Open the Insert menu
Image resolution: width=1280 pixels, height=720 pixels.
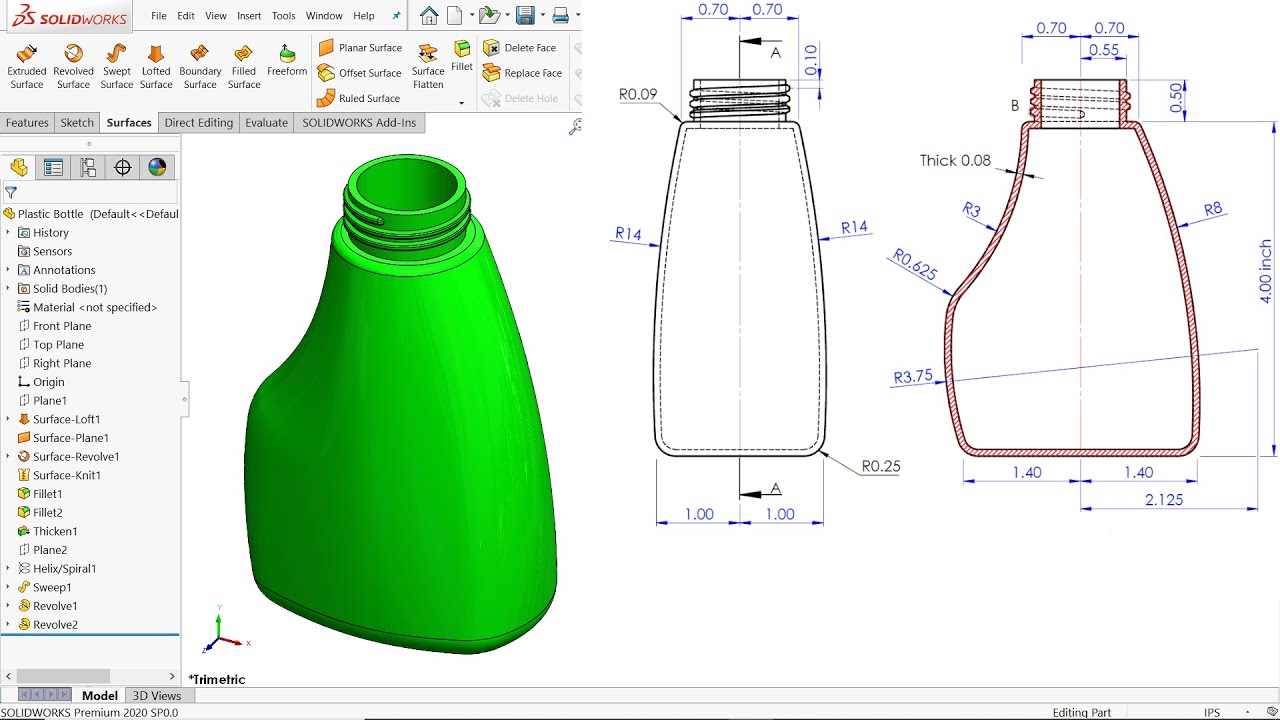pyautogui.click(x=249, y=16)
